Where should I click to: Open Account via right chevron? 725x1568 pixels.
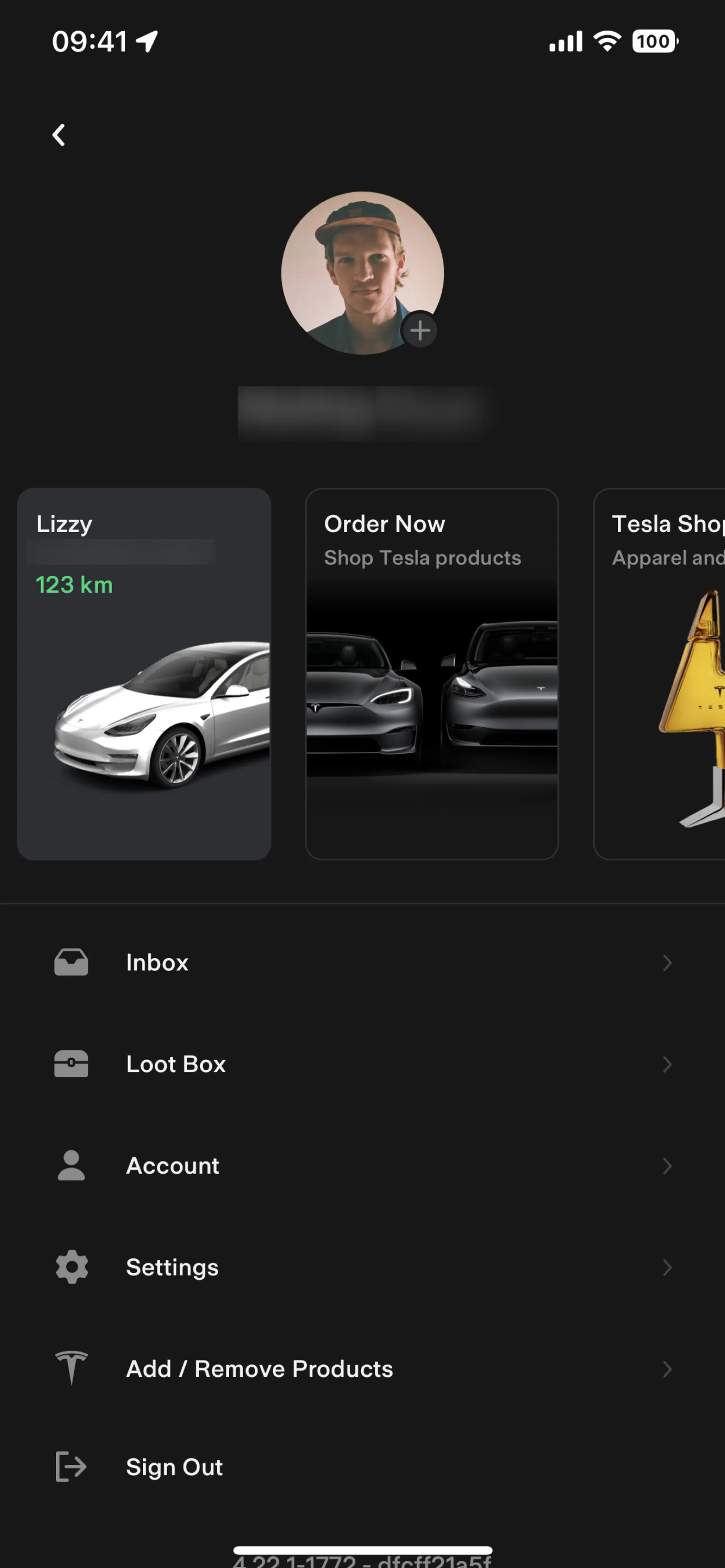(x=667, y=1166)
